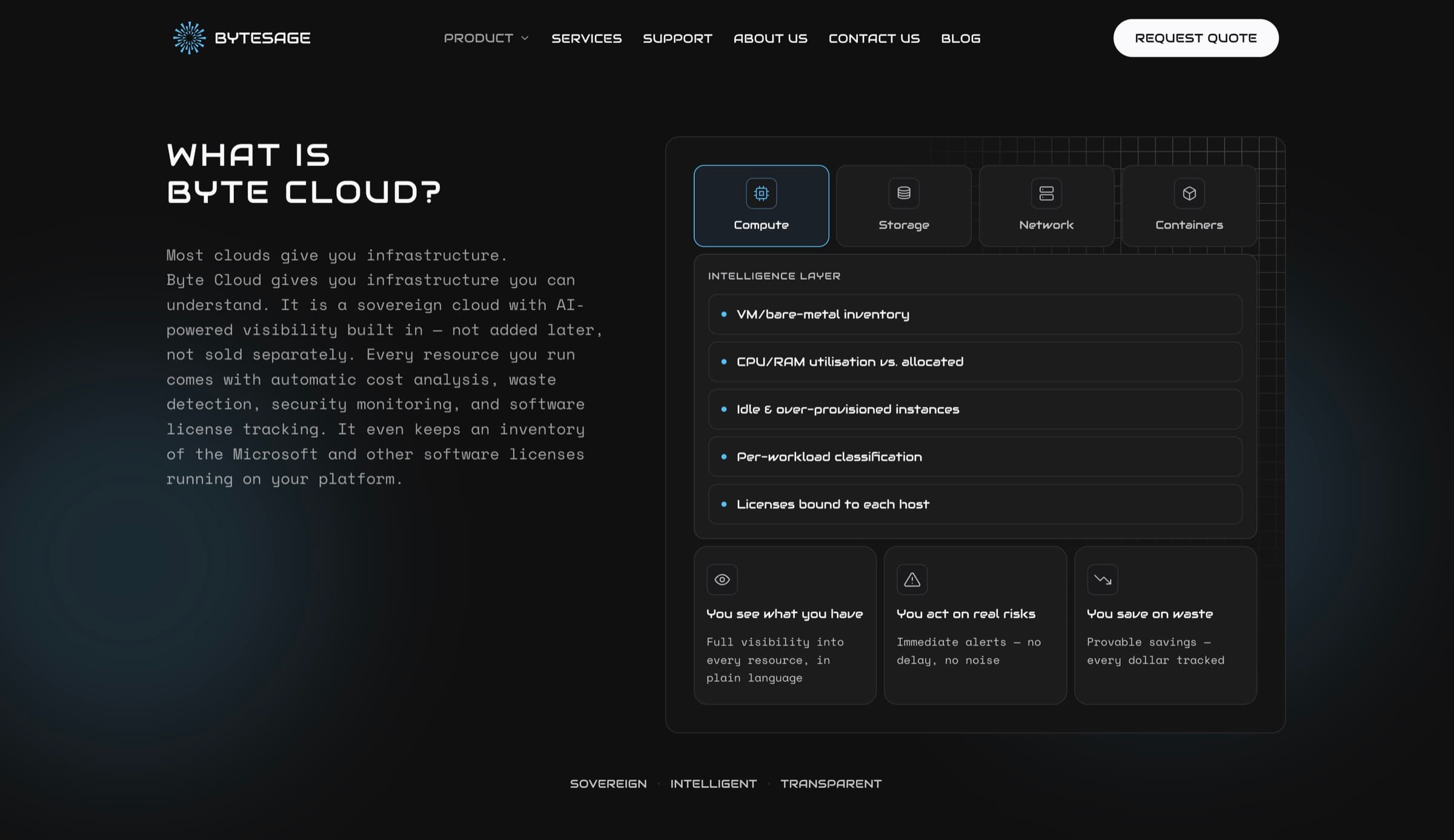Click the Network server icon

tap(1046, 193)
